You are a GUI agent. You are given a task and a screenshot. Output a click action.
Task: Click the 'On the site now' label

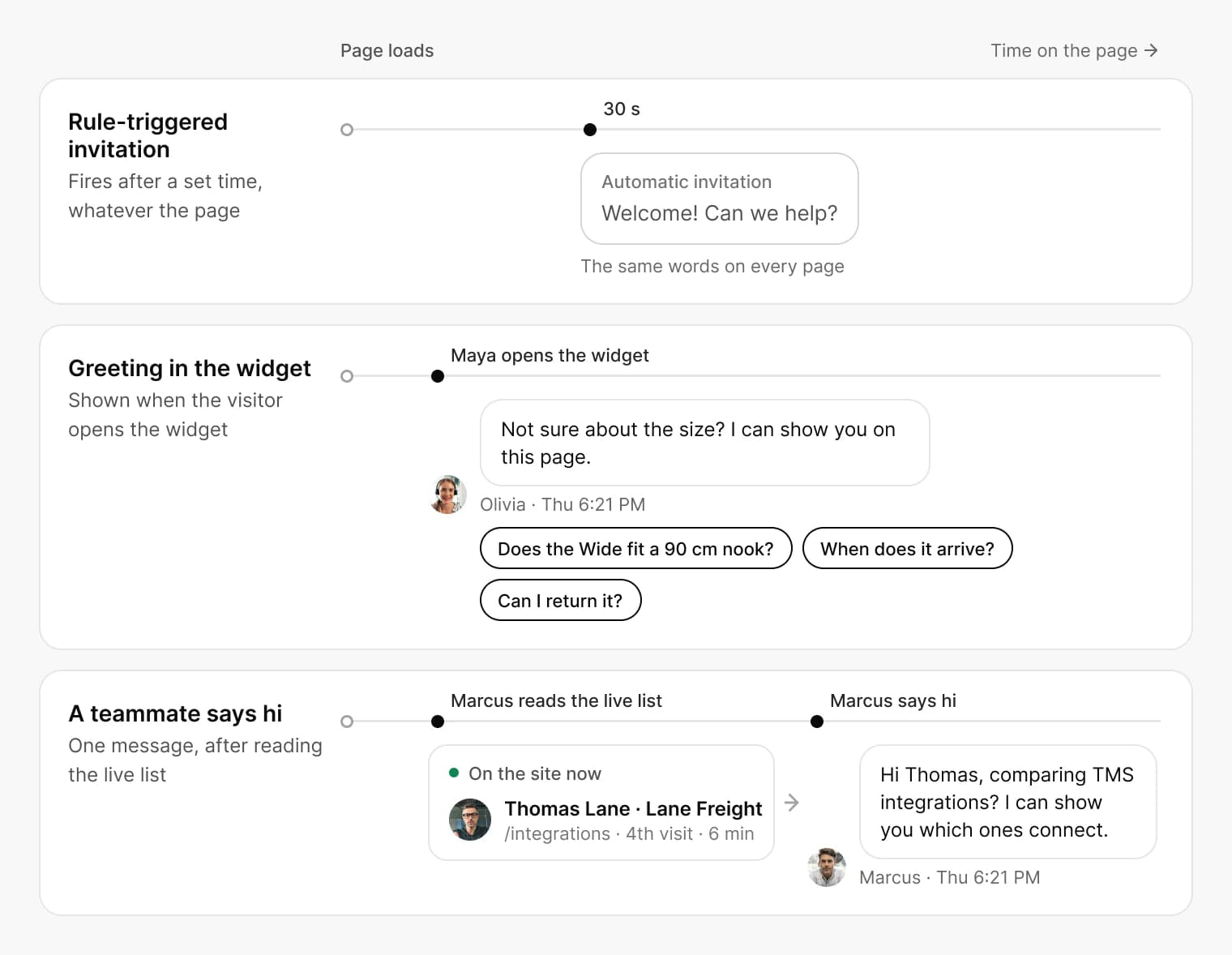[x=535, y=773]
